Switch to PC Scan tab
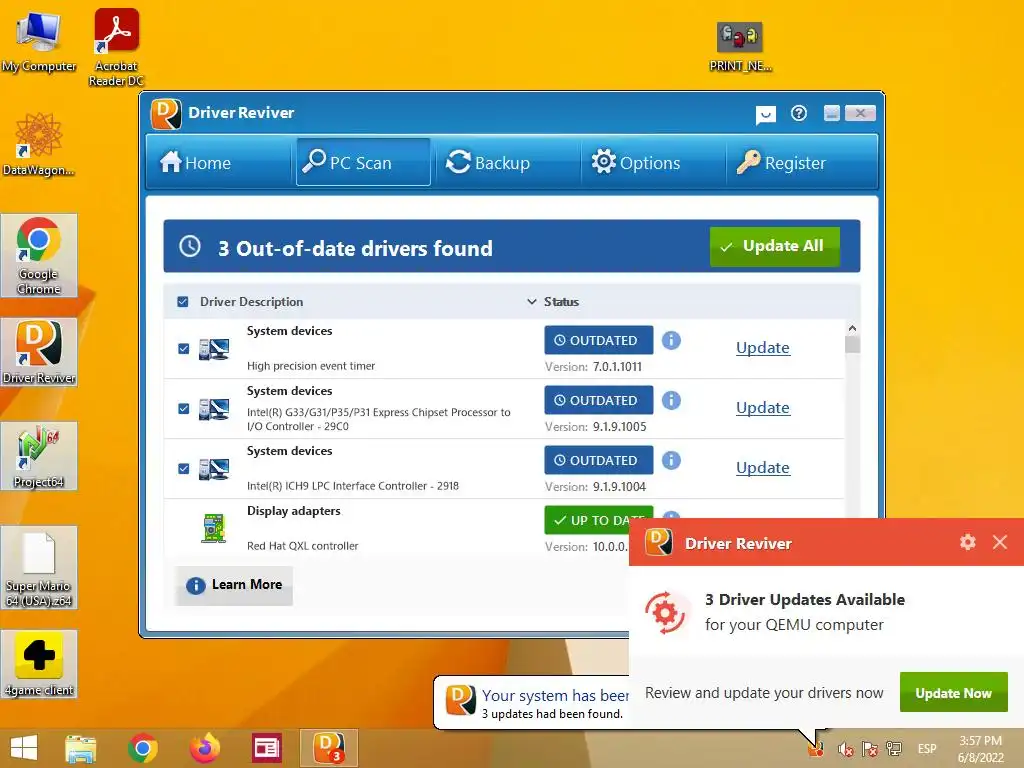 pyautogui.click(x=363, y=162)
